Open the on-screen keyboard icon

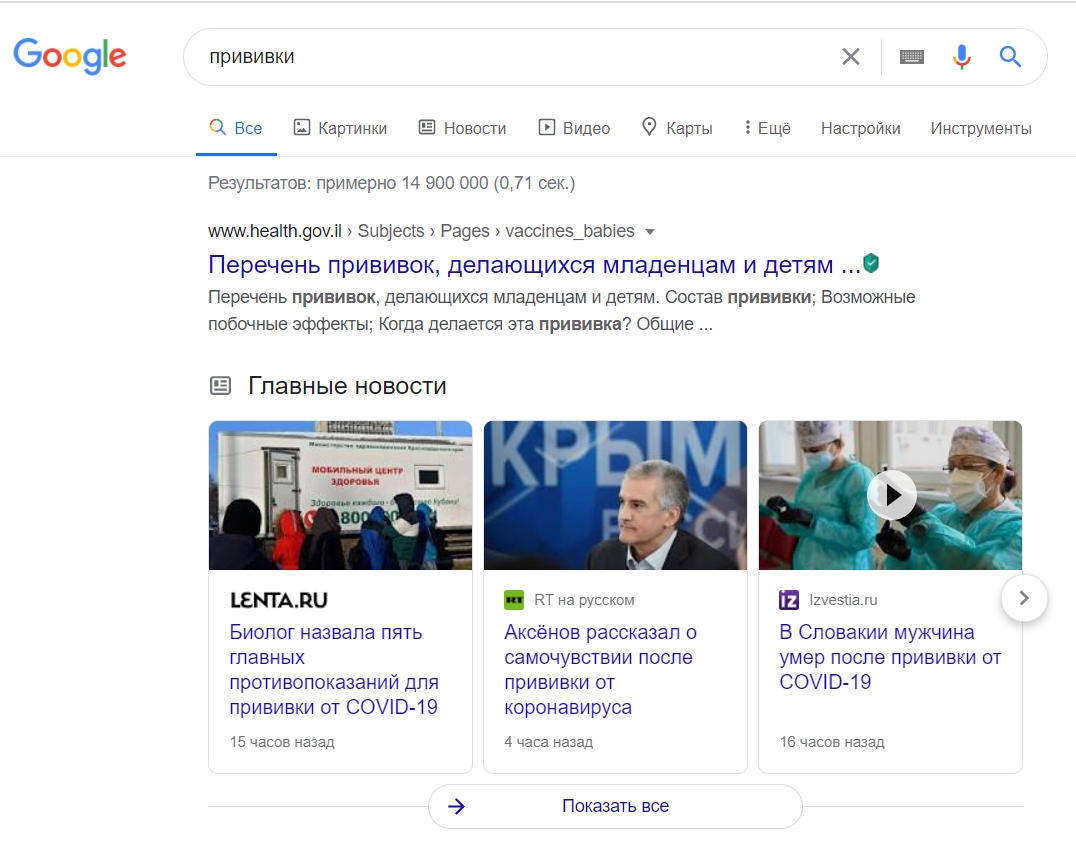click(912, 57)
